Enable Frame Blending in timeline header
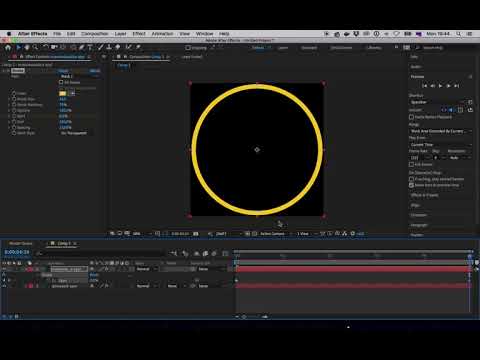The height and width of the screenshot is (360, 480). coord(205,254)
